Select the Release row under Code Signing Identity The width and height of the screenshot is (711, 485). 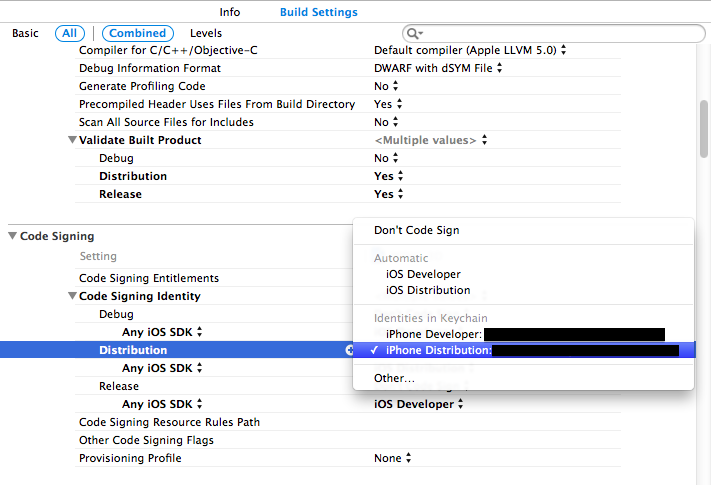pos(119,386)
